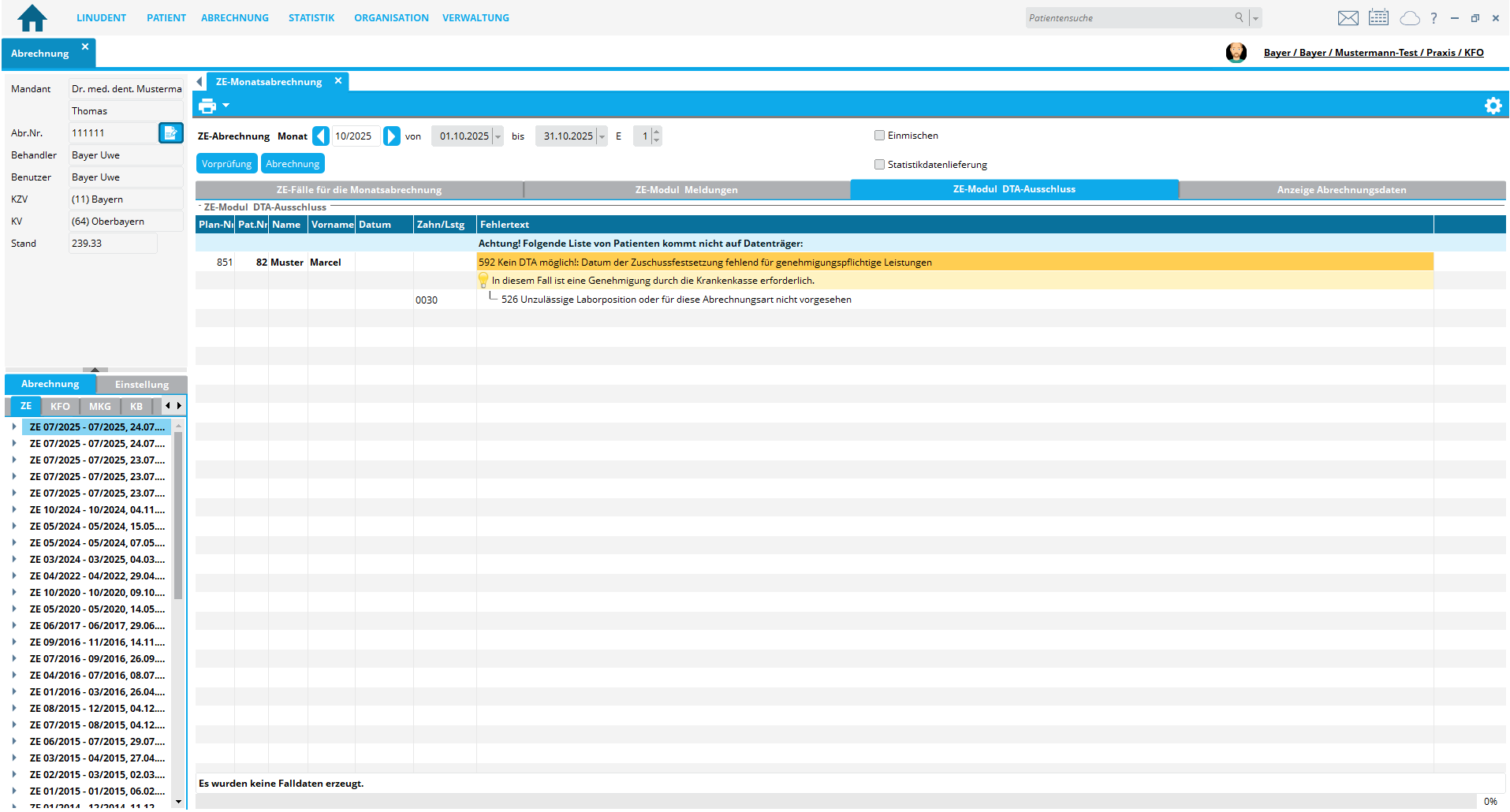Expand the ZE 10/2024 tree entry
This screenshot has height=812, width=1510.
(14, 510)
